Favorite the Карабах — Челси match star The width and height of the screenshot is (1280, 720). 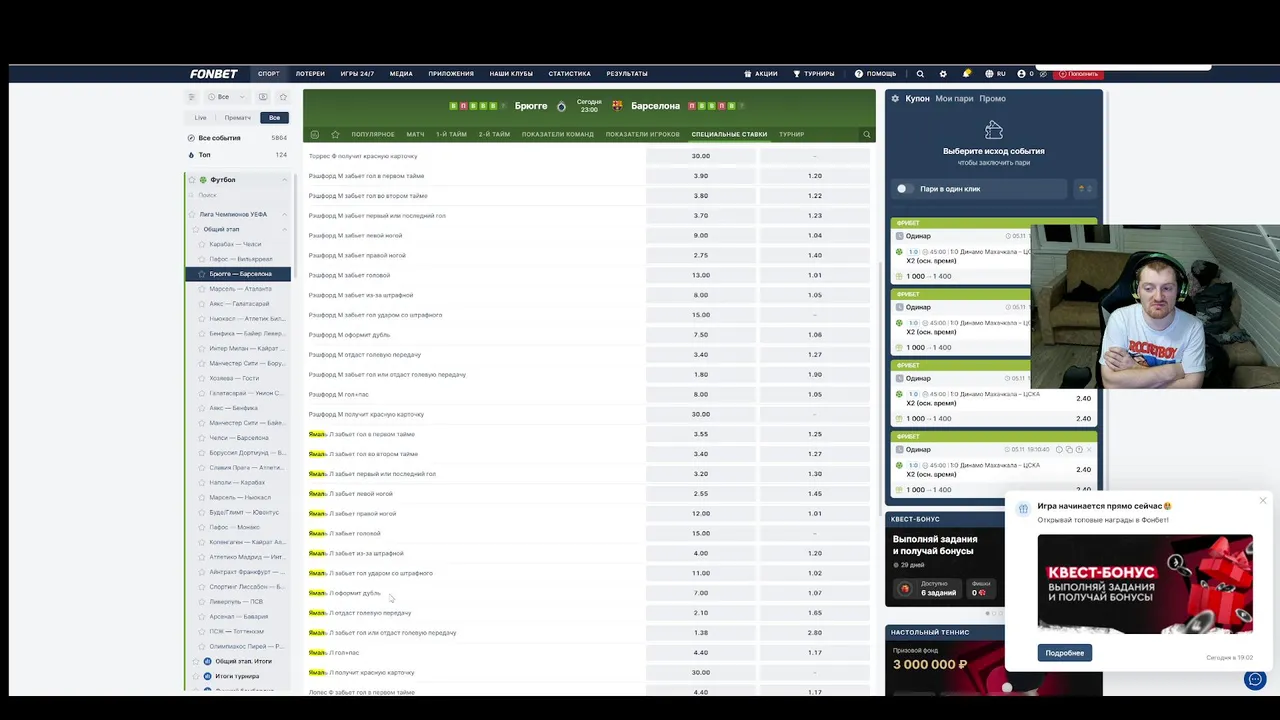201,244
